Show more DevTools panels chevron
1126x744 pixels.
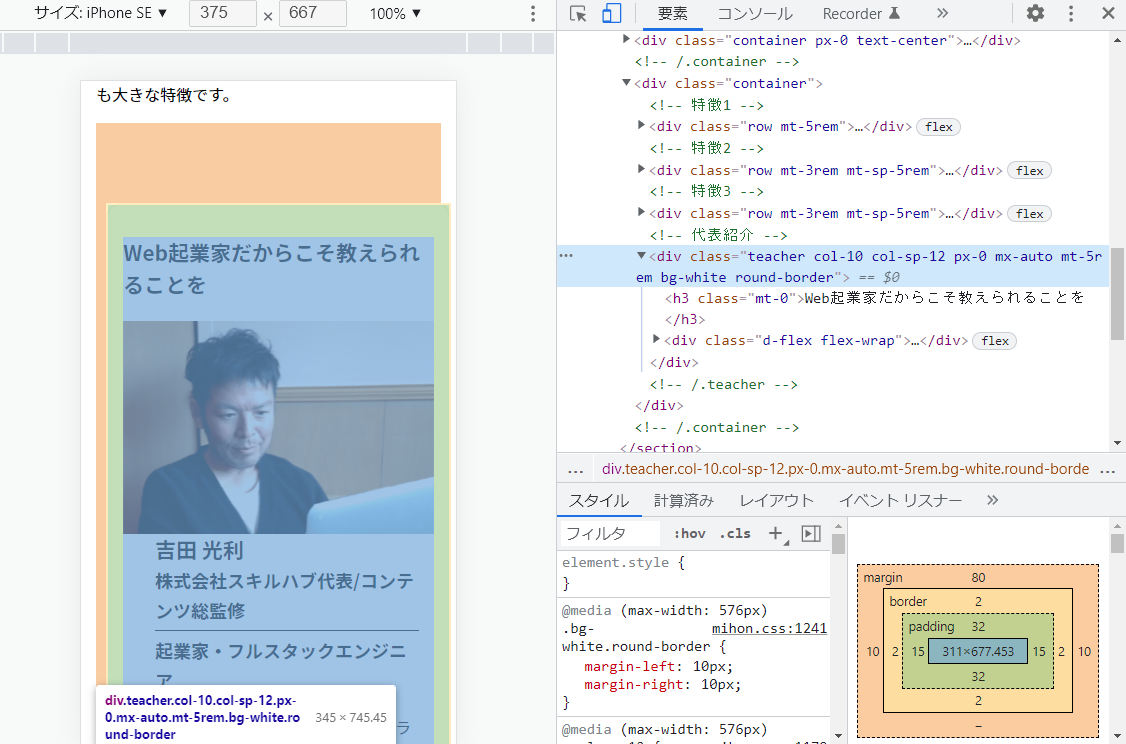click(x=942, y=14)
